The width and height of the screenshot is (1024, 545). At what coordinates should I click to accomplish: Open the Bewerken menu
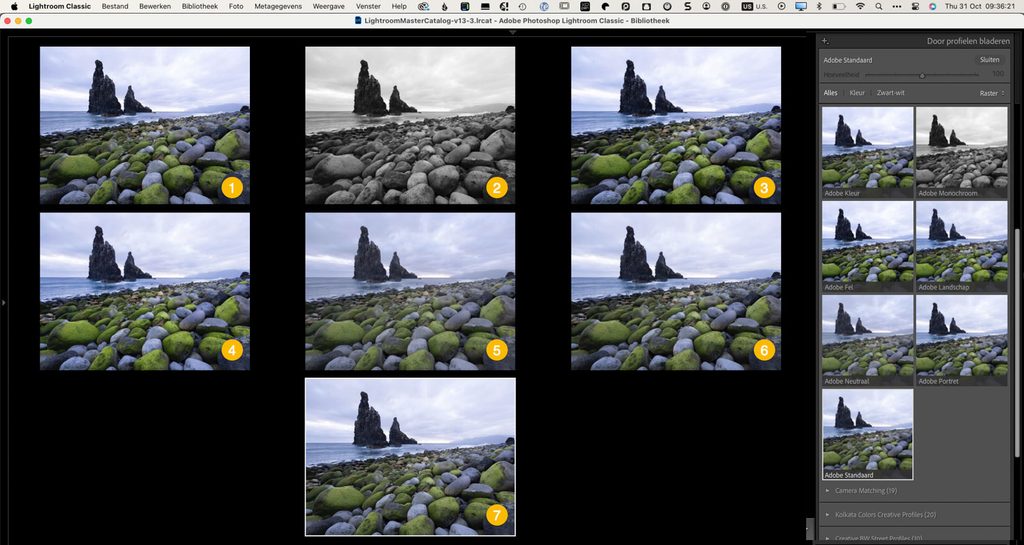155,6
